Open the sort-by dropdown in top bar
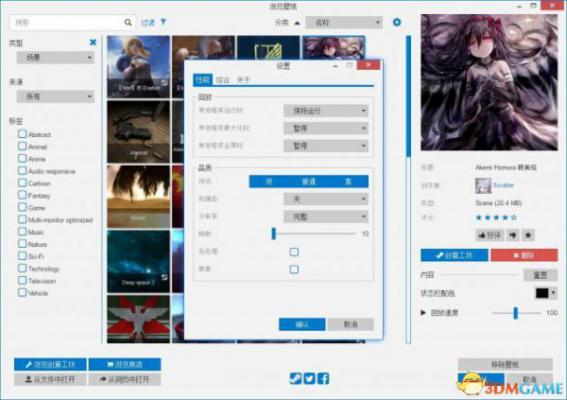 pyautogui.click(x=344, y=22)
